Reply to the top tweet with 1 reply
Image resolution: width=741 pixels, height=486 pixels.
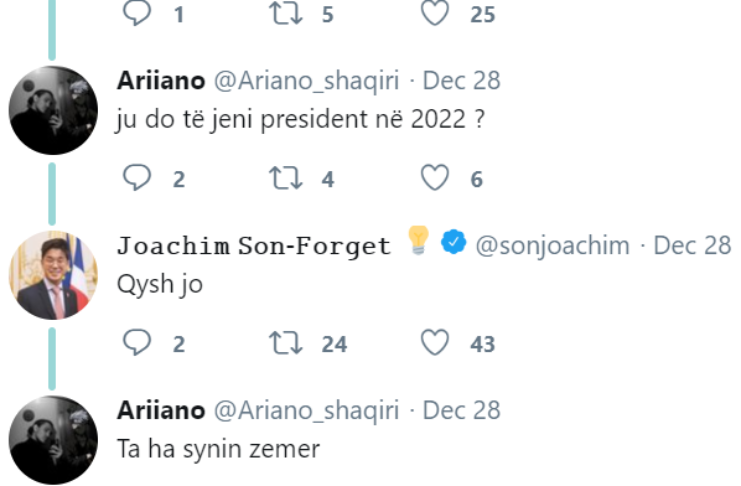136,14
